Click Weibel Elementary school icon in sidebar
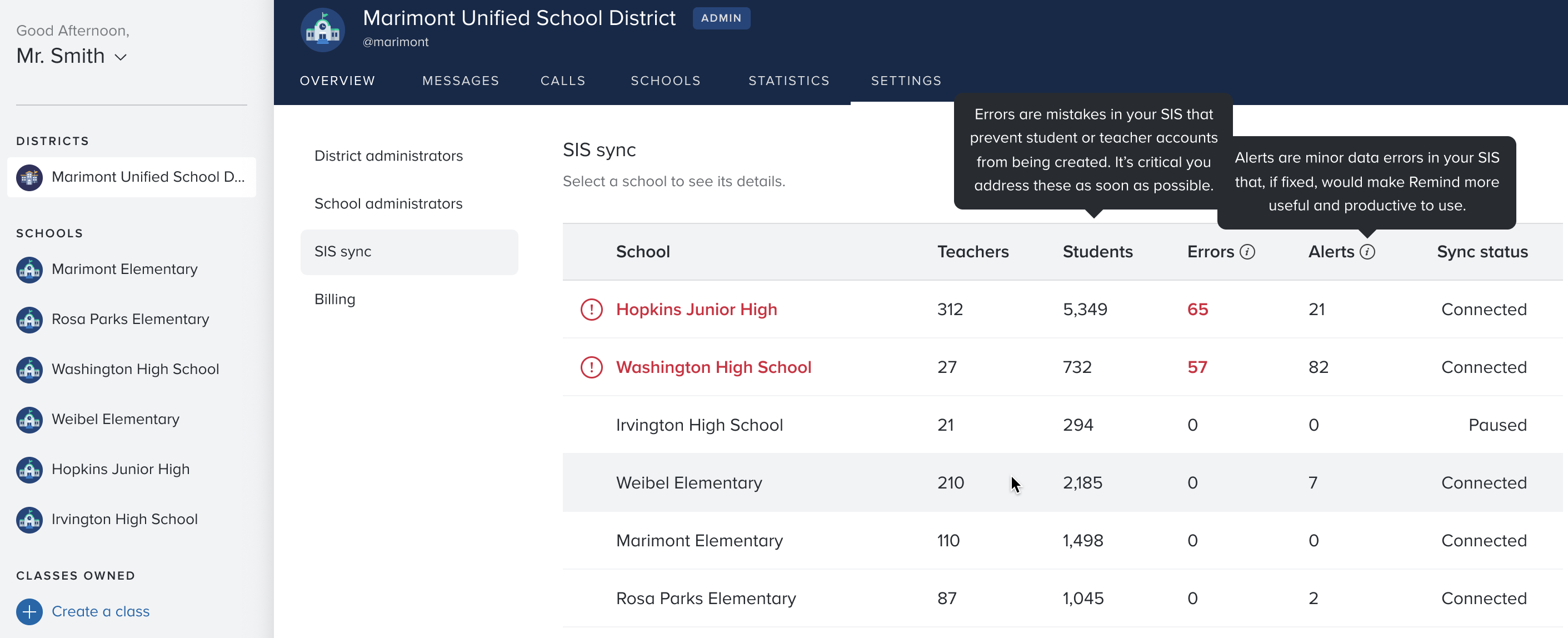The height and width of the screenshot is (638, 1568). pos(29,420)
